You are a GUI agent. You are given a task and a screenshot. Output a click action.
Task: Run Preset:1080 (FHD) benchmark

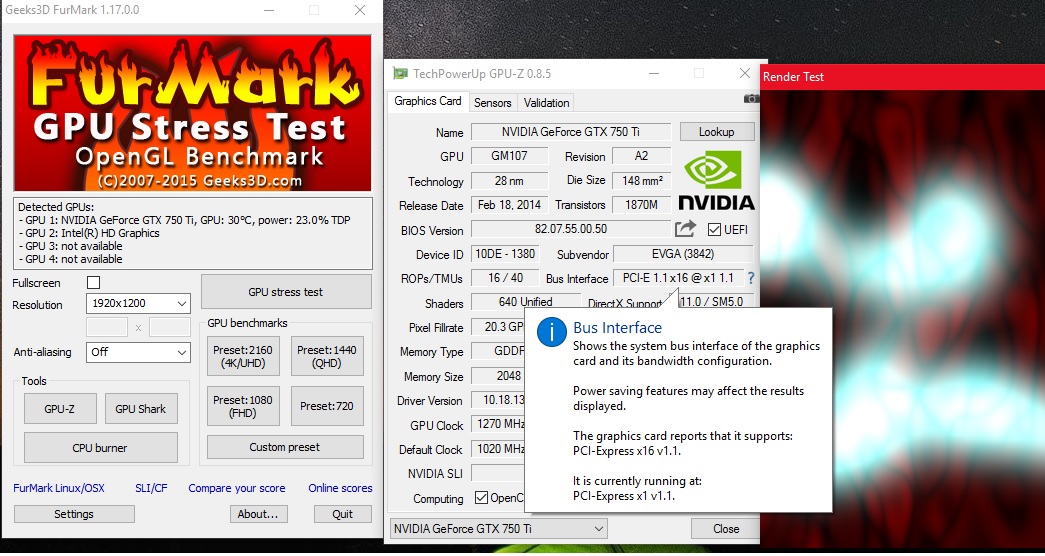[x=243, y=406]
